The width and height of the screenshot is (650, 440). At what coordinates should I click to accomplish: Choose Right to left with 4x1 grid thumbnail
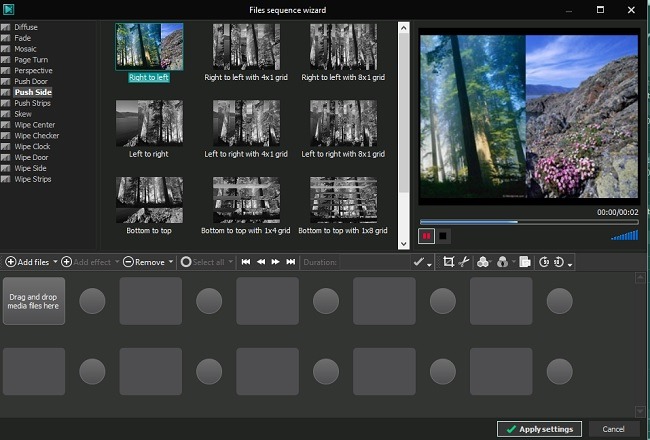[246, 46]
